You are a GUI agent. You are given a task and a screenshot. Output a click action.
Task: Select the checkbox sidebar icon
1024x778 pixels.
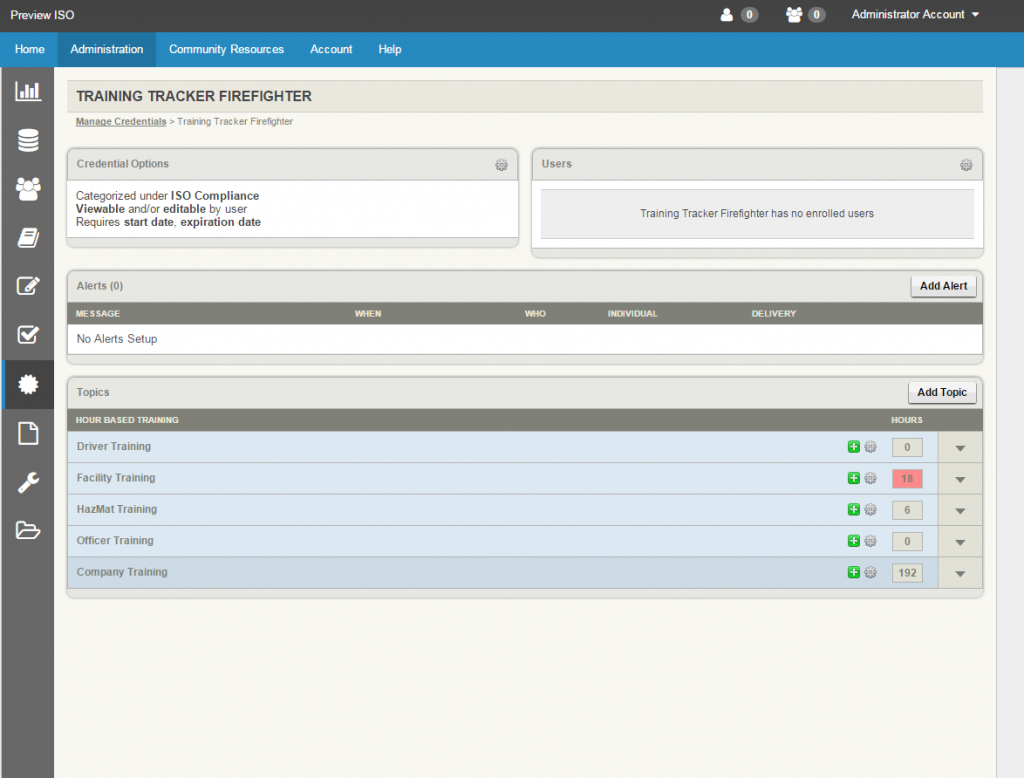(x=28, y=335)
